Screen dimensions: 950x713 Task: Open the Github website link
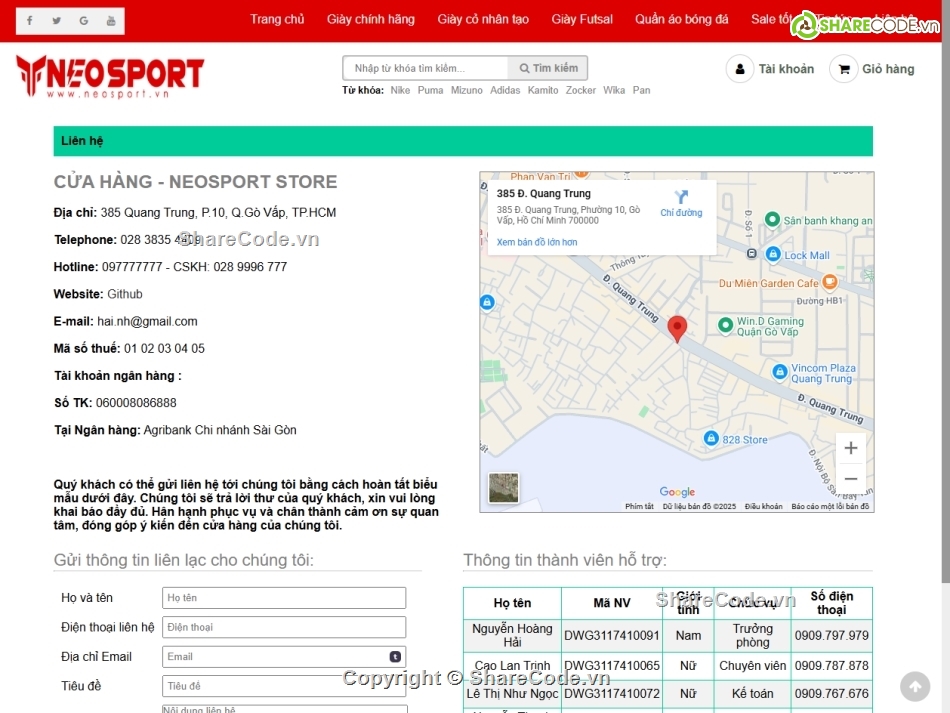[125, 294]
